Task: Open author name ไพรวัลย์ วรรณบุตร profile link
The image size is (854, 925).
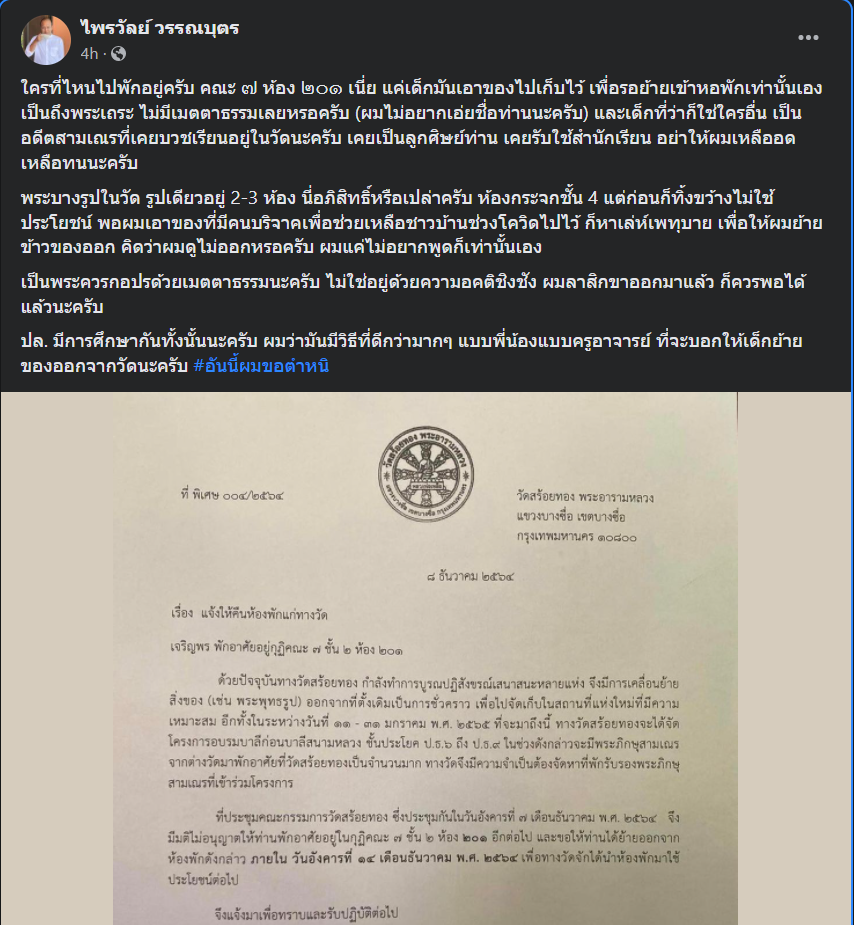Action: coord(160,28)
